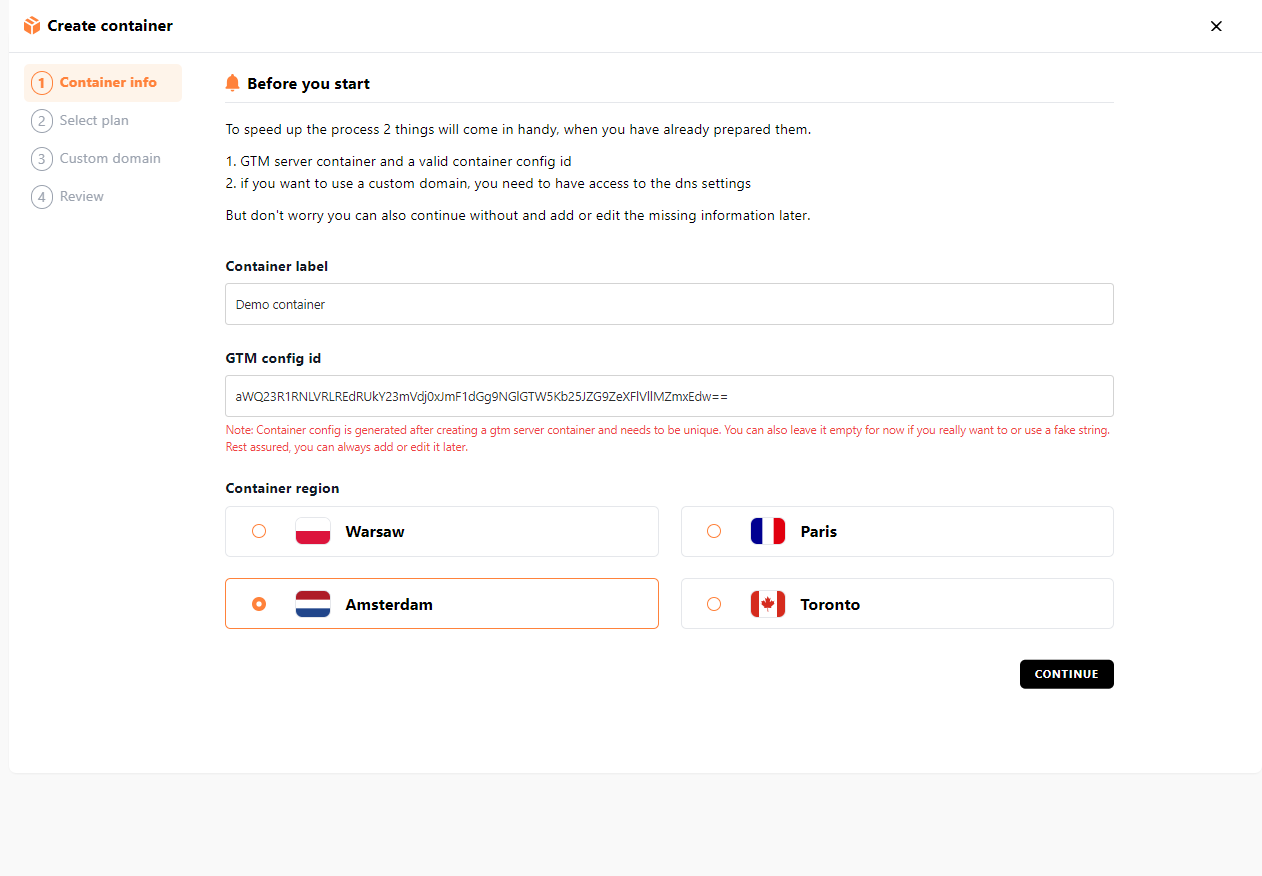Select the Warsaw region radio button
The image size is (1262, 876).
(259, 531)
